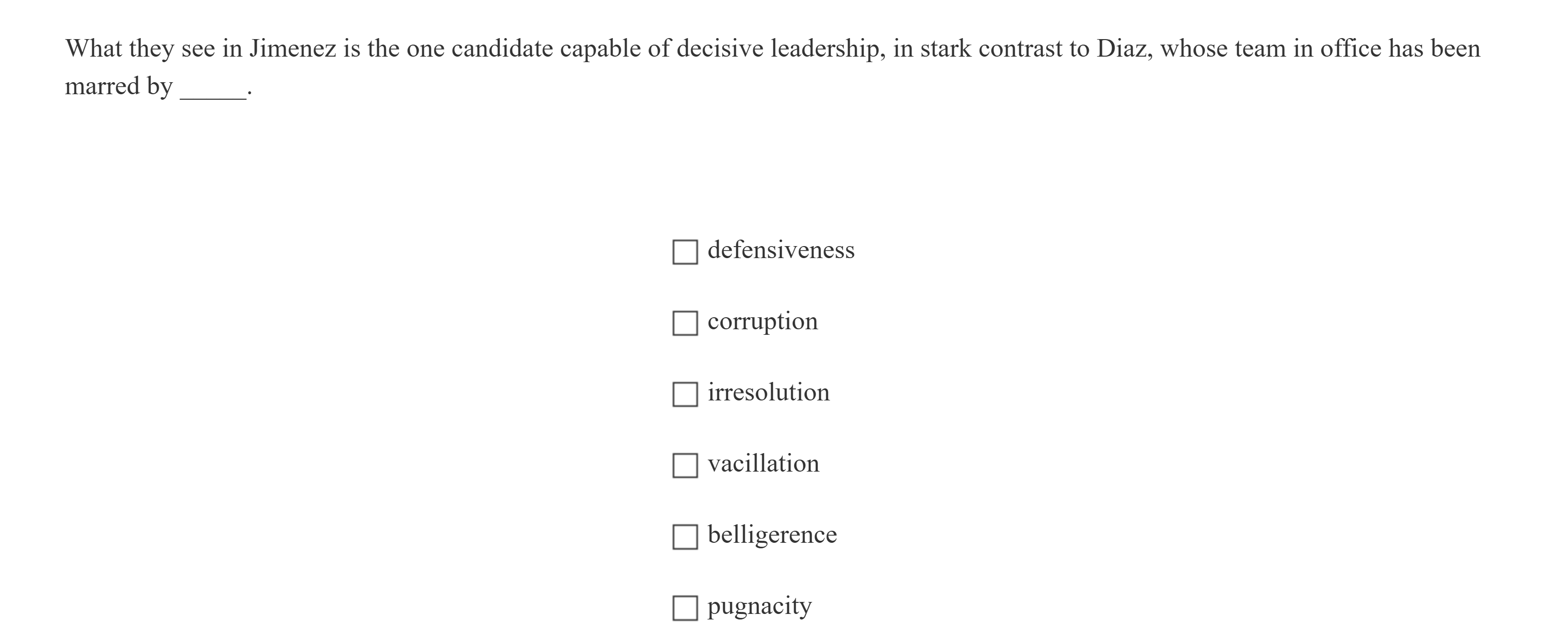Tick the corruption checkbox
This screenshot has width=1568, height=635.
coord(685,323)
